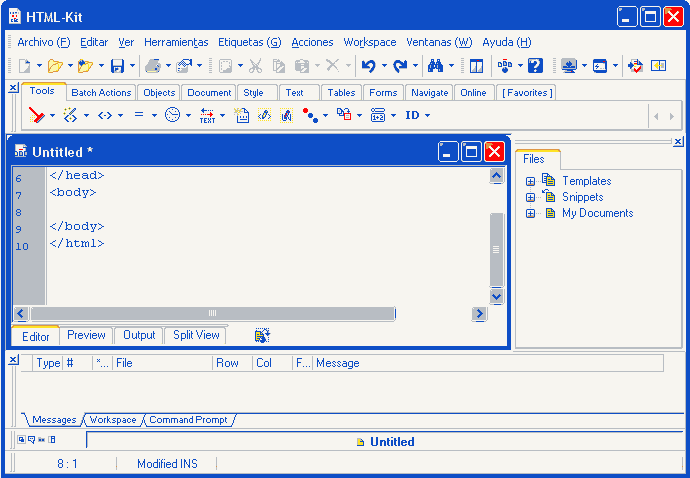This screenshot has height=478, width=690.
Task: Expand the Templates tree node
Action: pos(530,181)
